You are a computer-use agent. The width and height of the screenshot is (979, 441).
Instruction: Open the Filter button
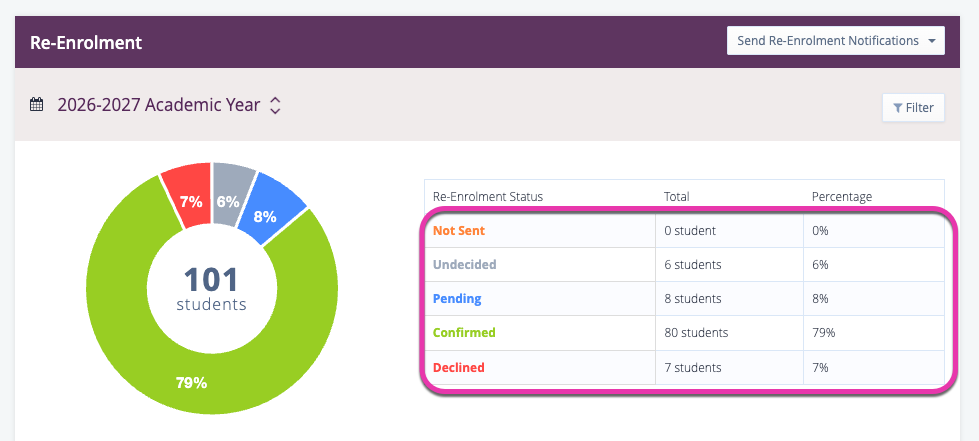click(x=913, y=108)
